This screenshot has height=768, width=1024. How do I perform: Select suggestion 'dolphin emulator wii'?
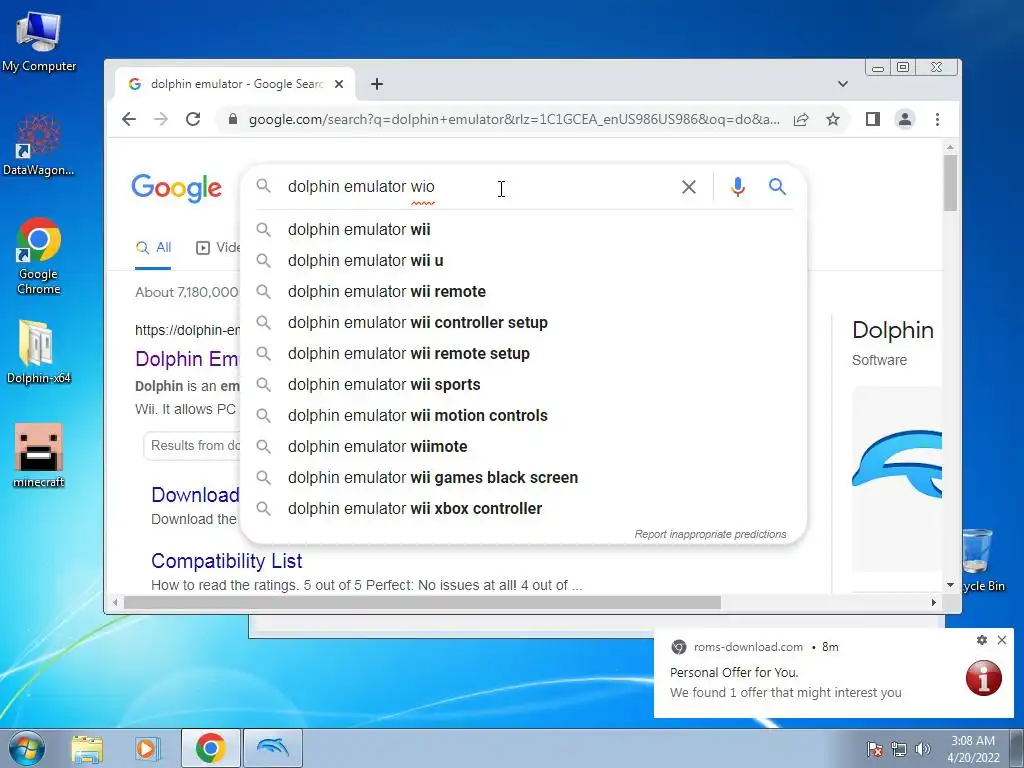coord(524,229)
